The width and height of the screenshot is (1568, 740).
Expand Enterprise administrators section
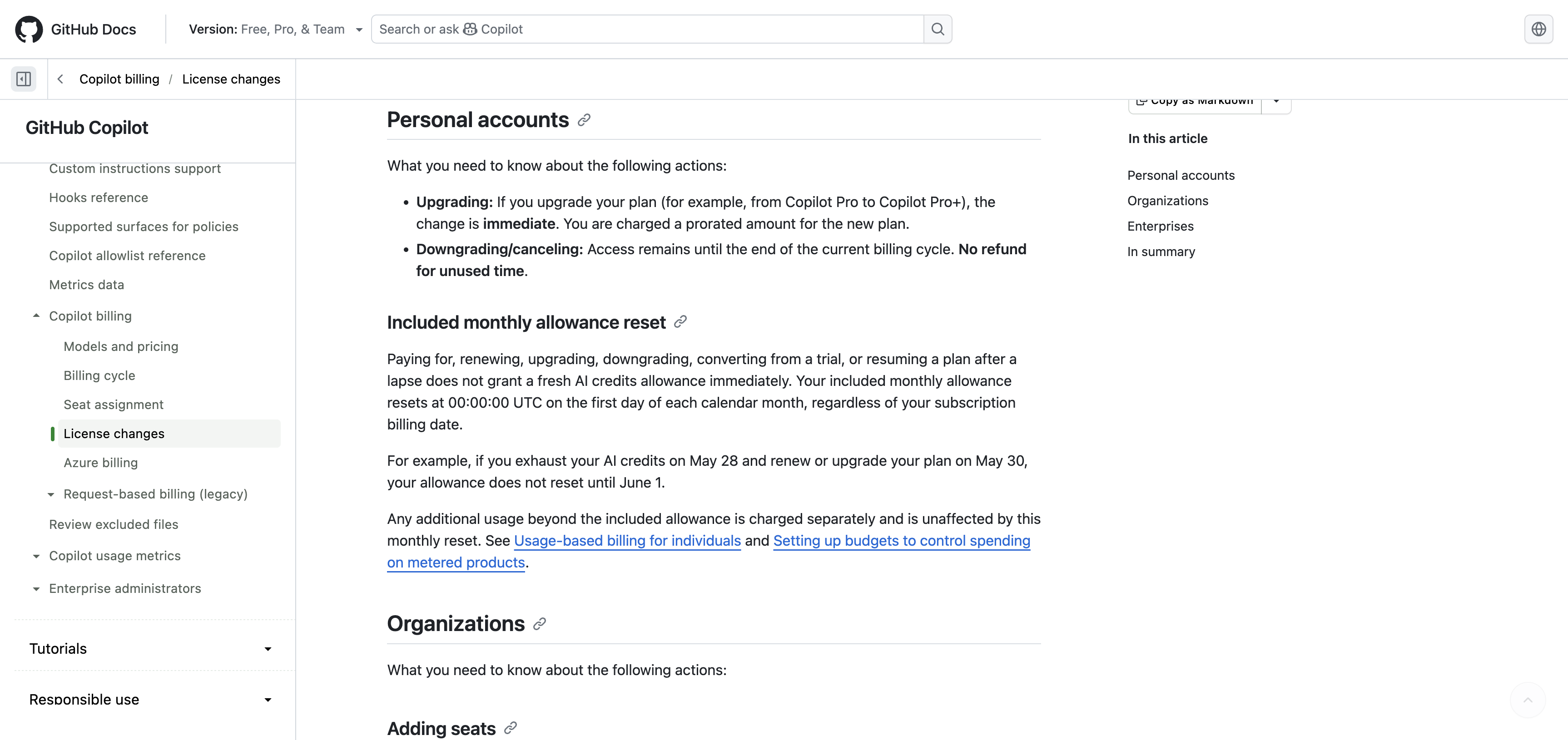coord(36,589)
